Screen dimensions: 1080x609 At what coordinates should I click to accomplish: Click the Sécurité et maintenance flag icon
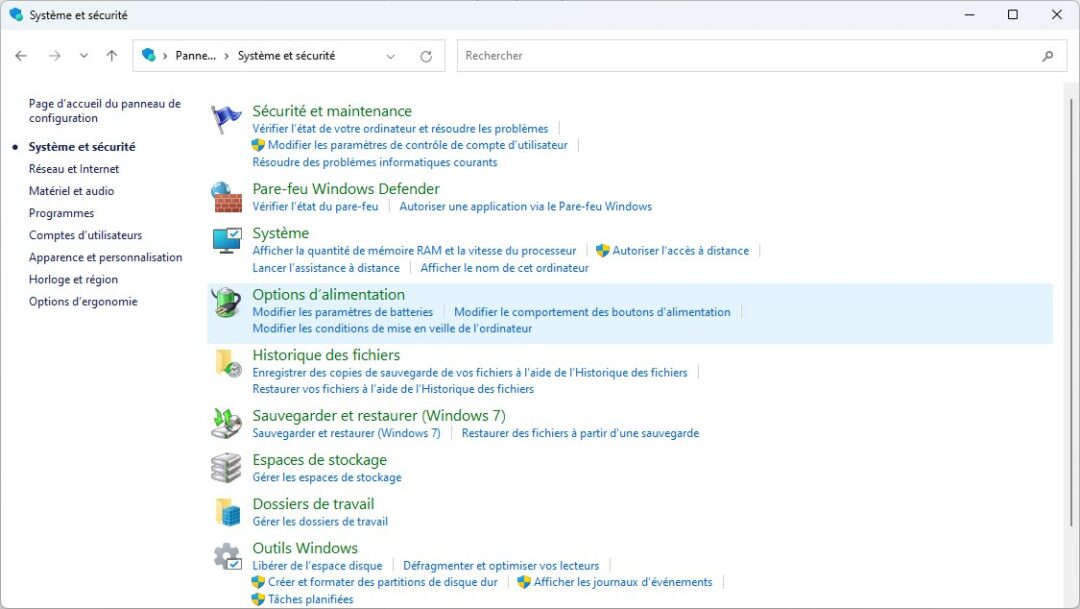pos(226,118)
